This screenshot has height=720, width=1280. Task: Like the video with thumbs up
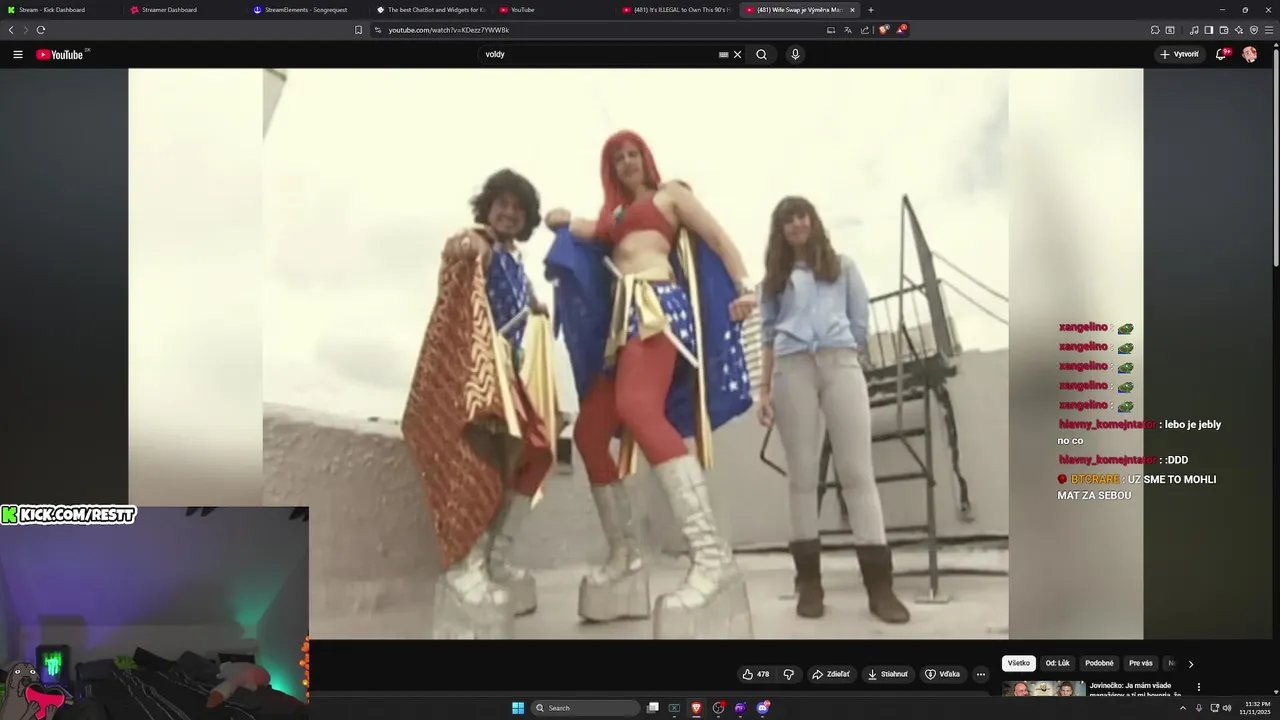755,674
